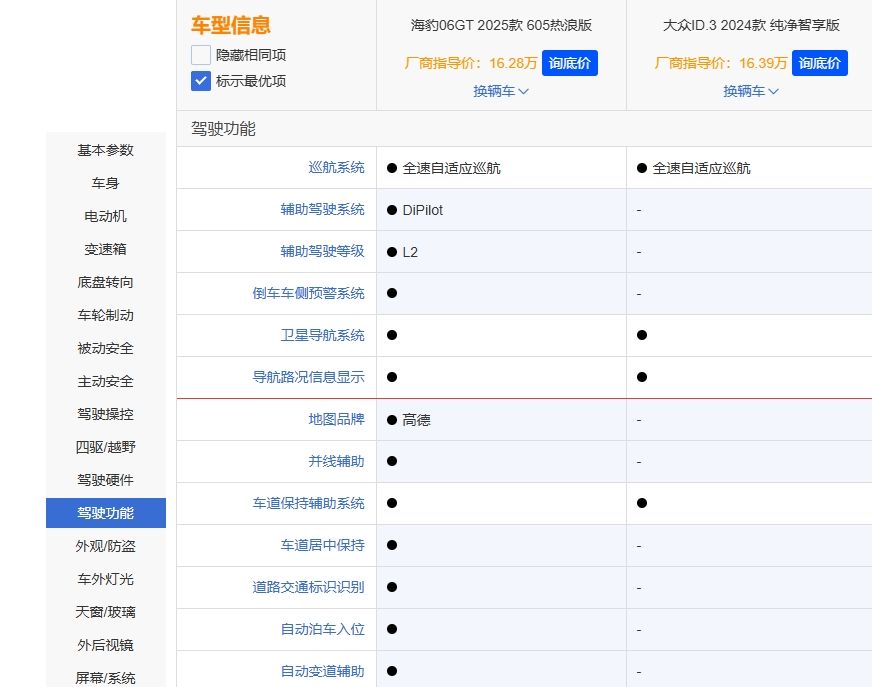Open the 换辆车 dropdown under 大众ID.3
This screenshot has height=687, width=872.
pyautogui.click(x=750, y=91)
